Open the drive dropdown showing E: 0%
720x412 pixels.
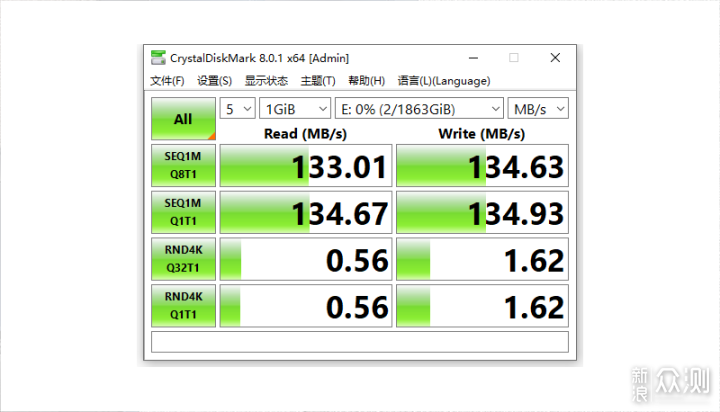(419, 109)
